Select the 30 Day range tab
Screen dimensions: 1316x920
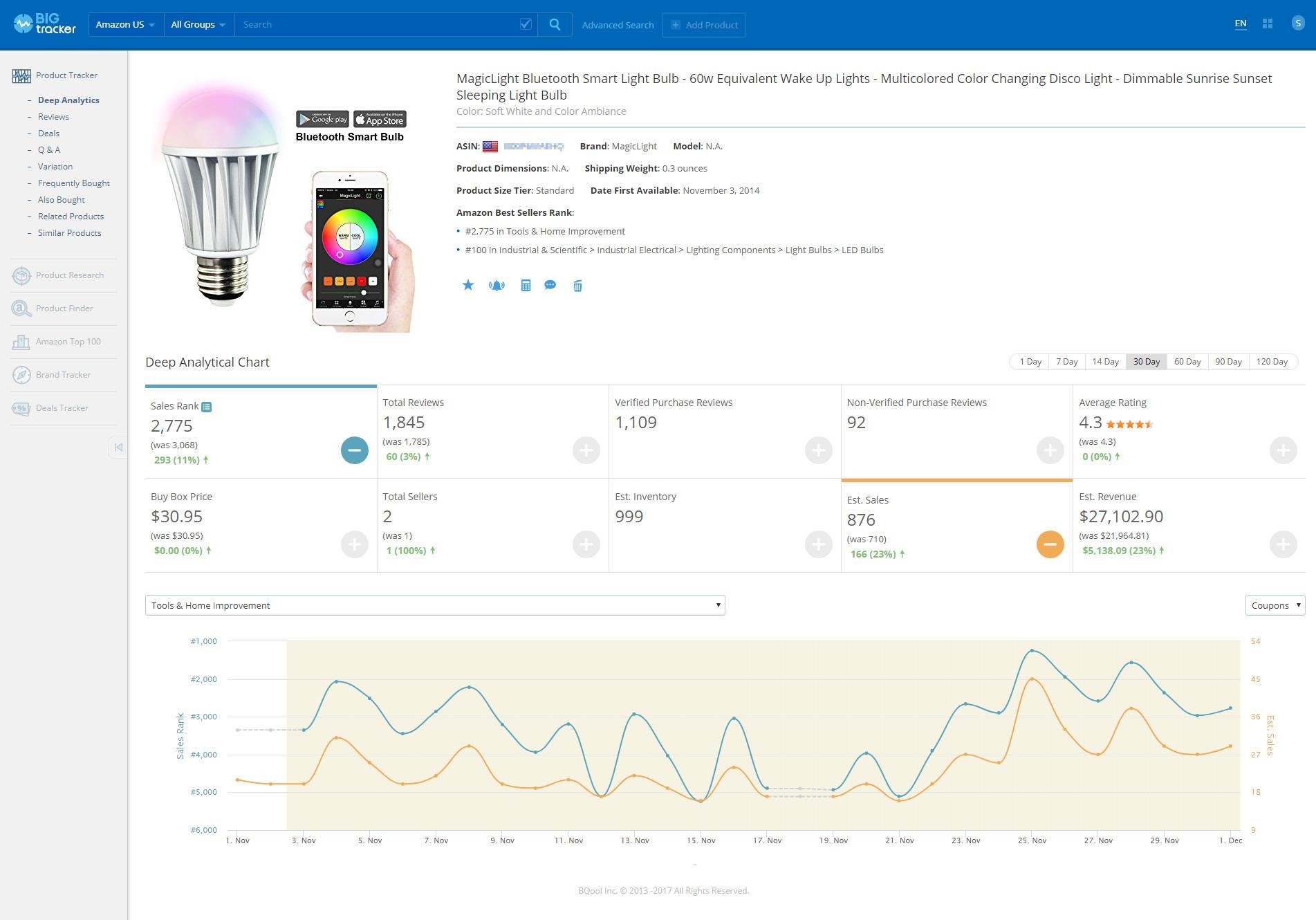coord(1146,362)
